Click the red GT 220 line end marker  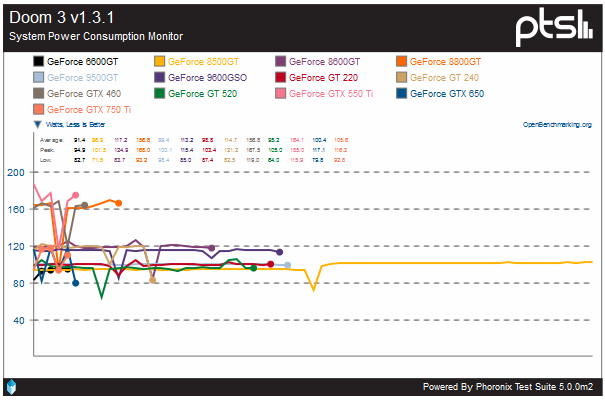pyautogui.click(x=270, y=264)
